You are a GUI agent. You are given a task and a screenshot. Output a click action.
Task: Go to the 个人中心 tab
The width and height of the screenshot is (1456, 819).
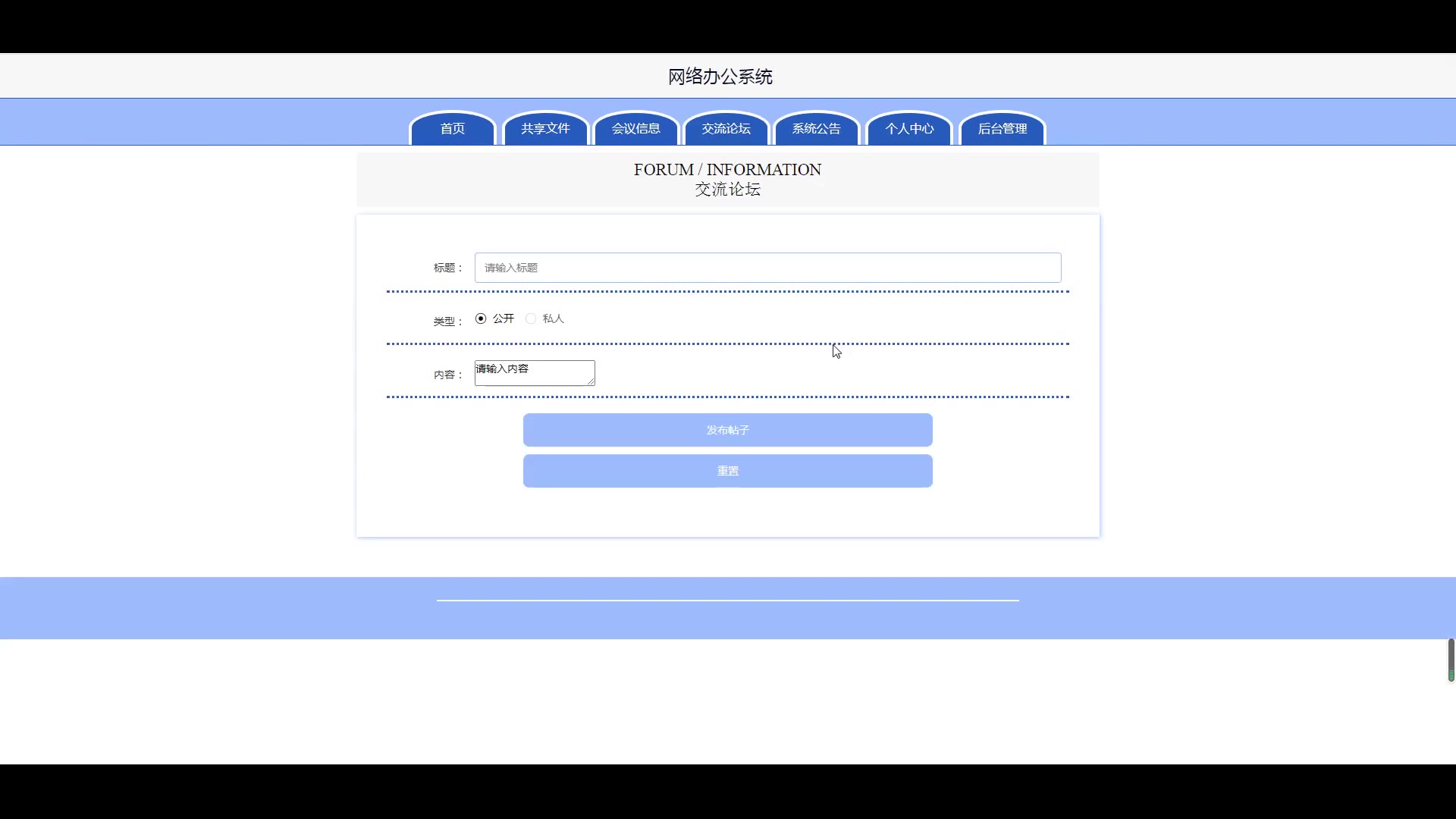pyautogui.click(x=909, y=129)
